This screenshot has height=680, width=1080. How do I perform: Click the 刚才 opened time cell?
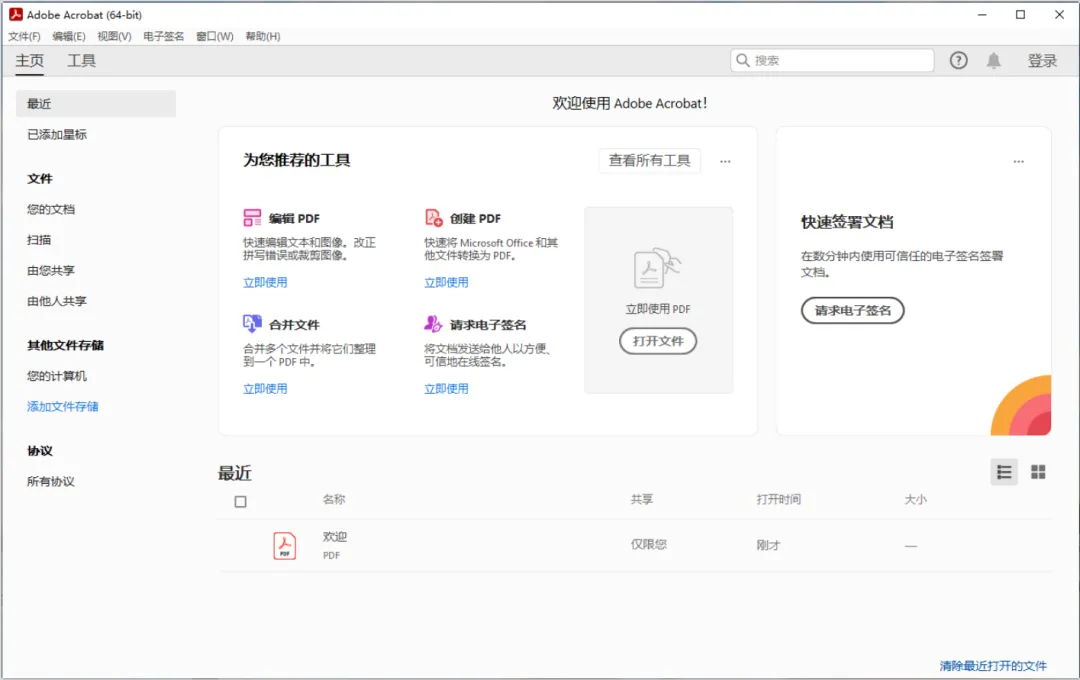769,545
